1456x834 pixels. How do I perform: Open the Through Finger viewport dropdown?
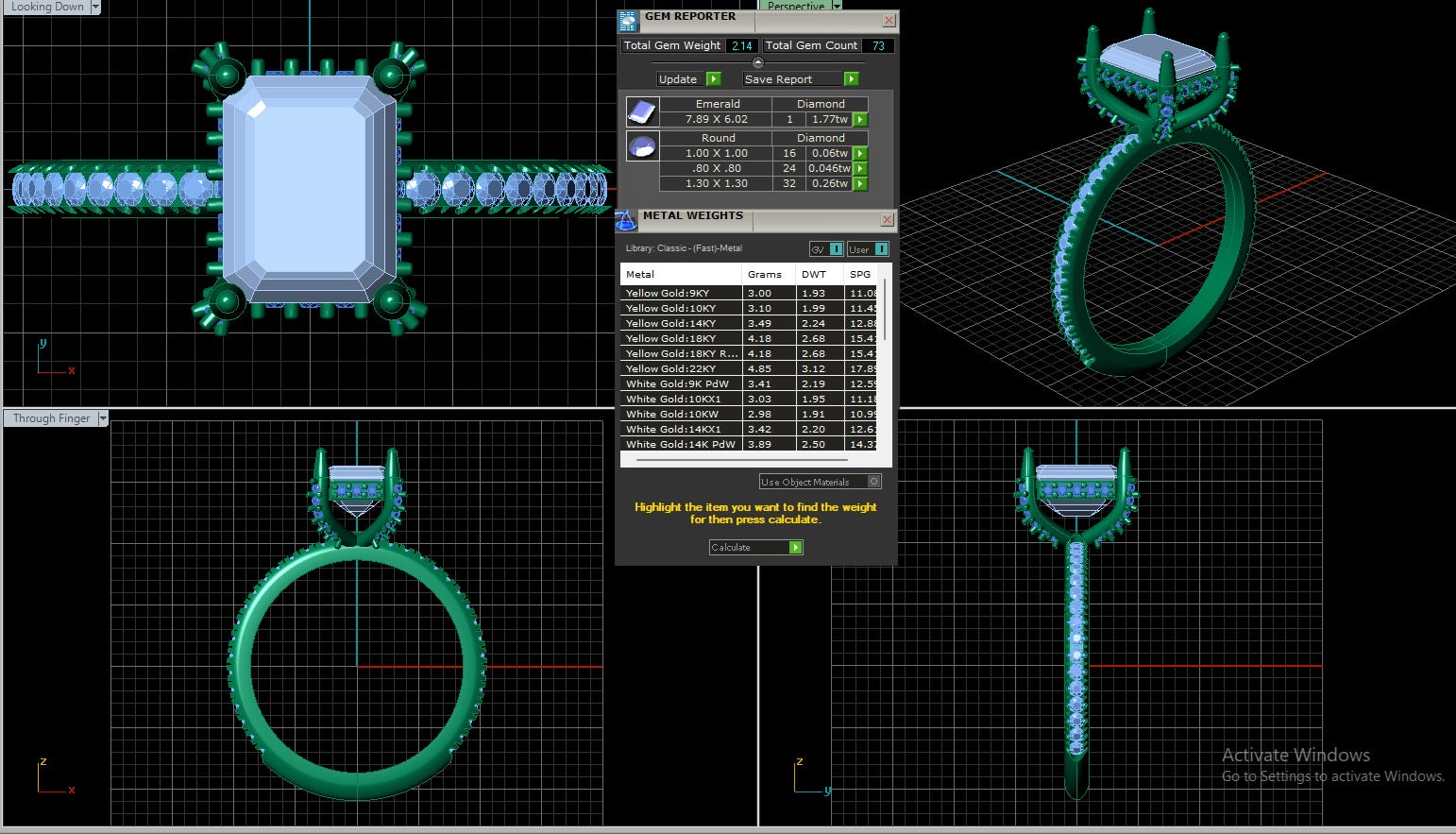click(x=103, y=418)
